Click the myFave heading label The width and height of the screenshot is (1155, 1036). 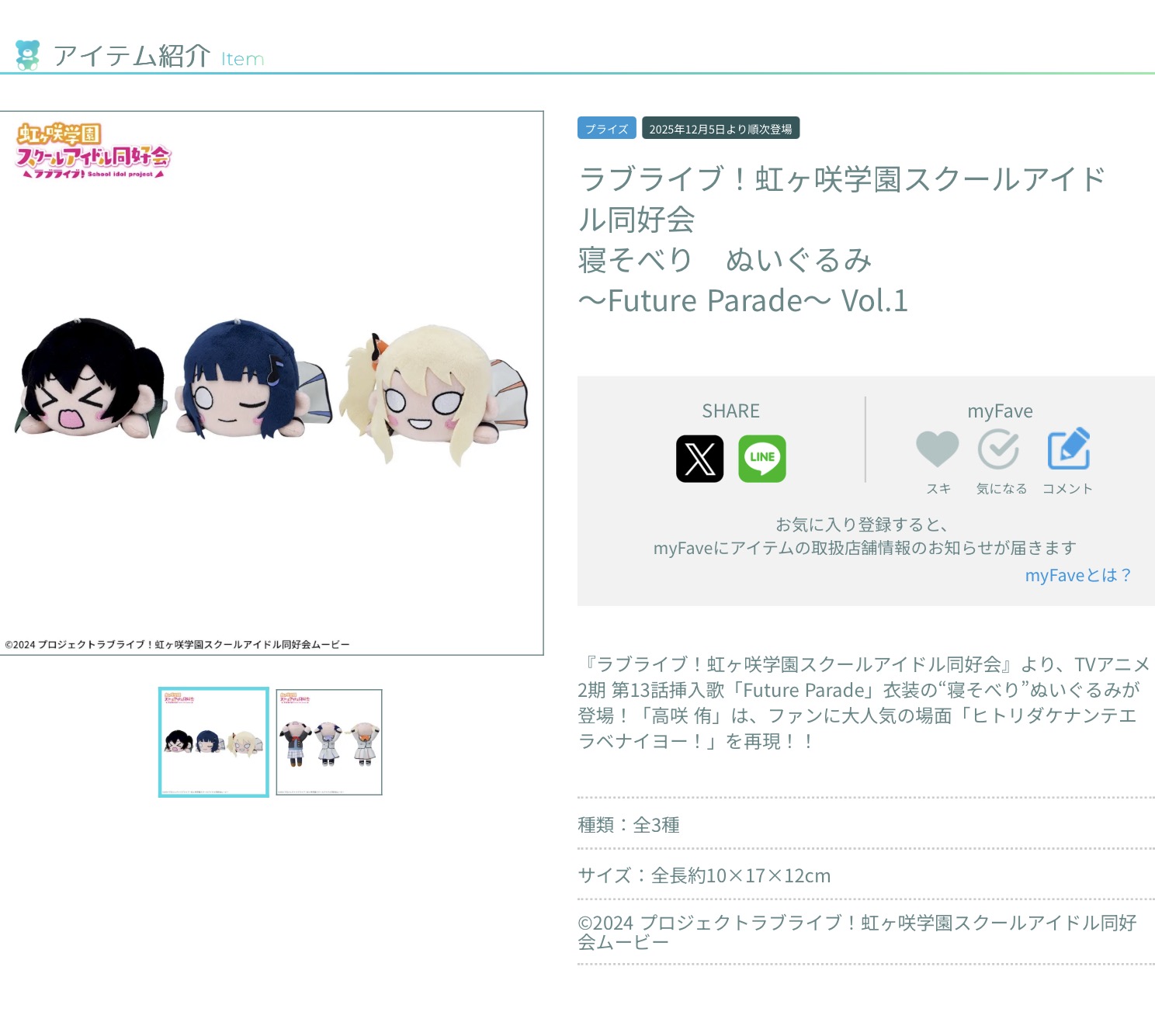point(1000,411)
